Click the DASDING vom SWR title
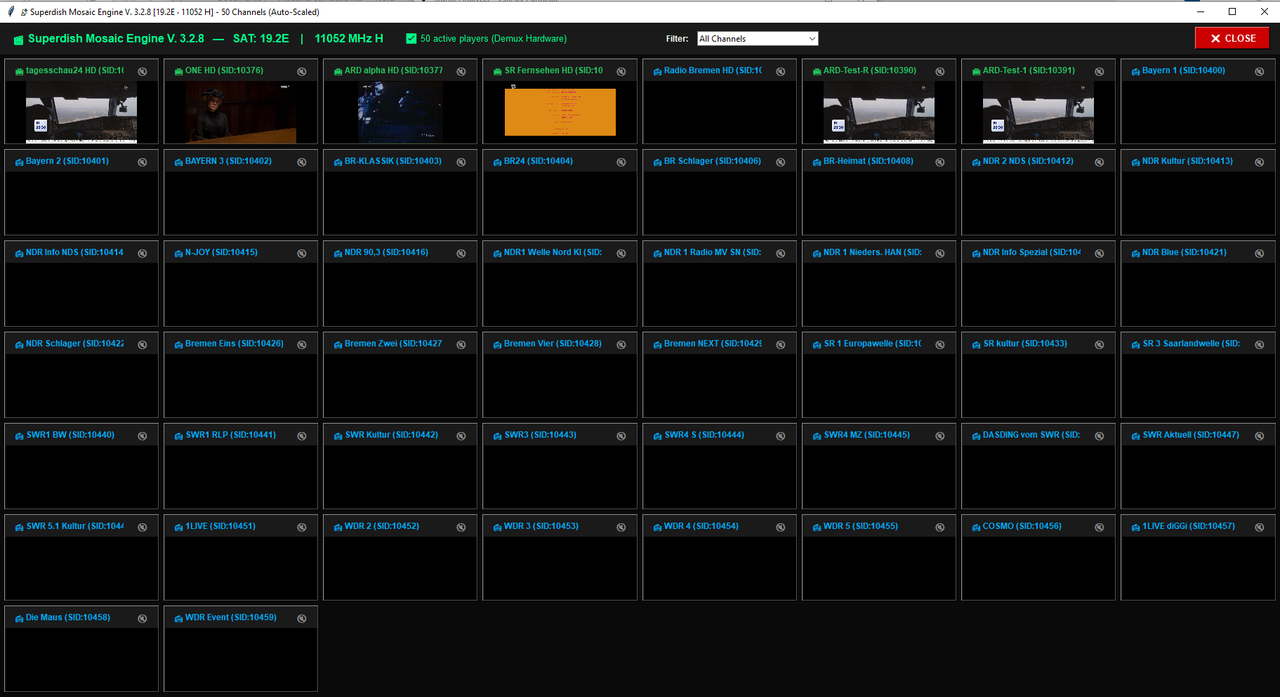 1031,435
